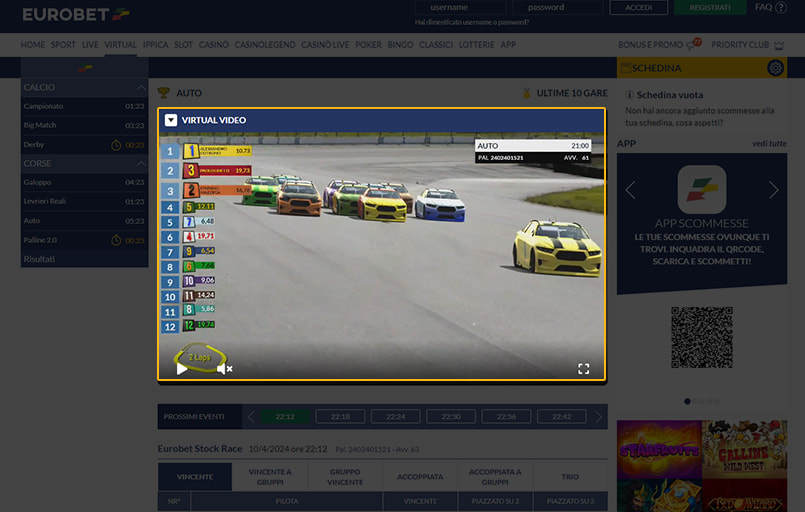Play the virtual race video
805x512 pixels.
(x=182, y=368)
